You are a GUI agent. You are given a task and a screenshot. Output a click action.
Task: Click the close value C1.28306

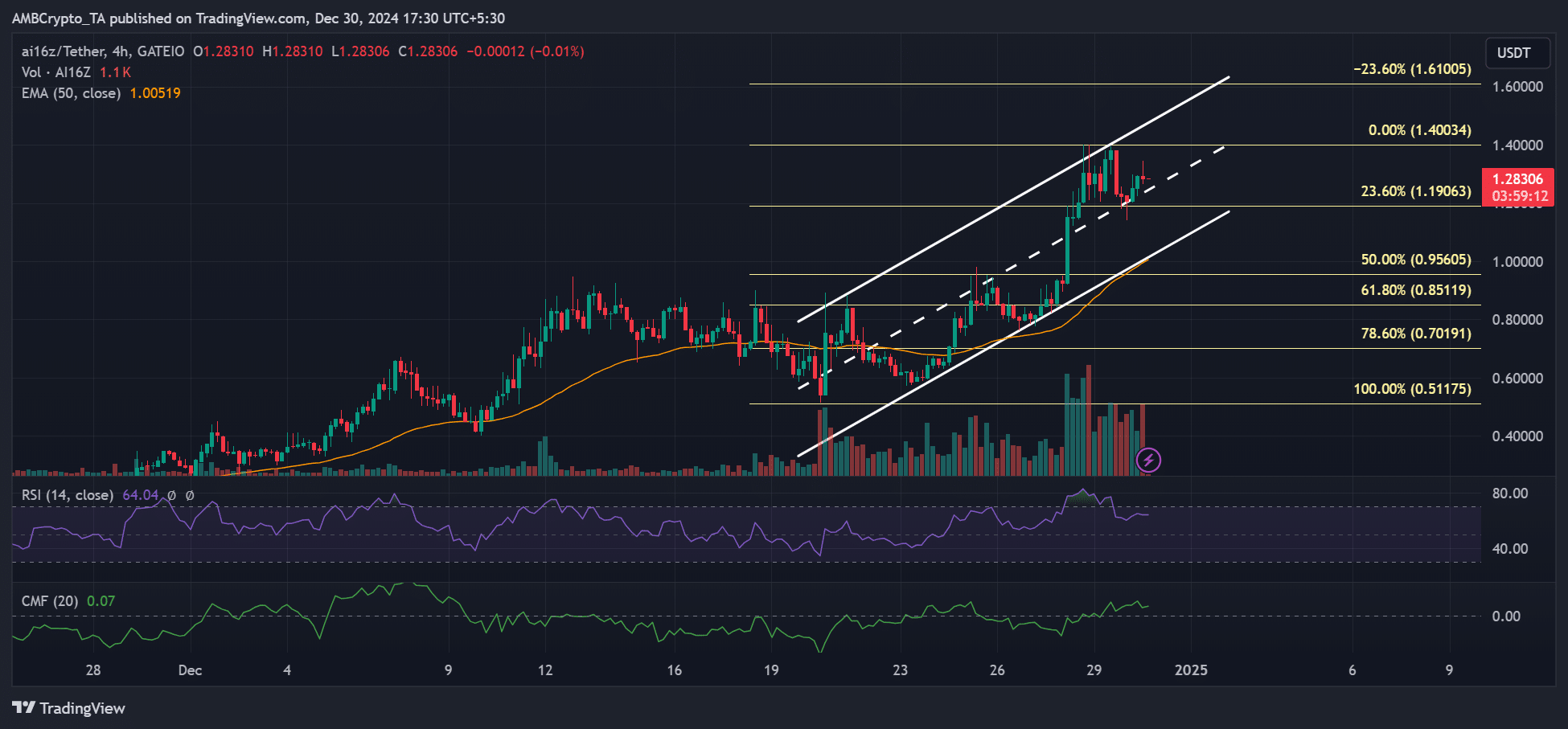pyautogui.click(x=428, y=51)
